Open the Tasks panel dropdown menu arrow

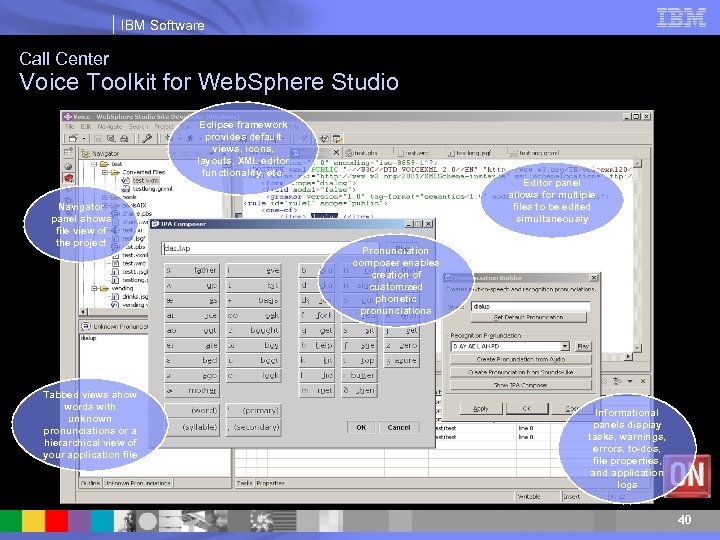(x=630, y=381)
